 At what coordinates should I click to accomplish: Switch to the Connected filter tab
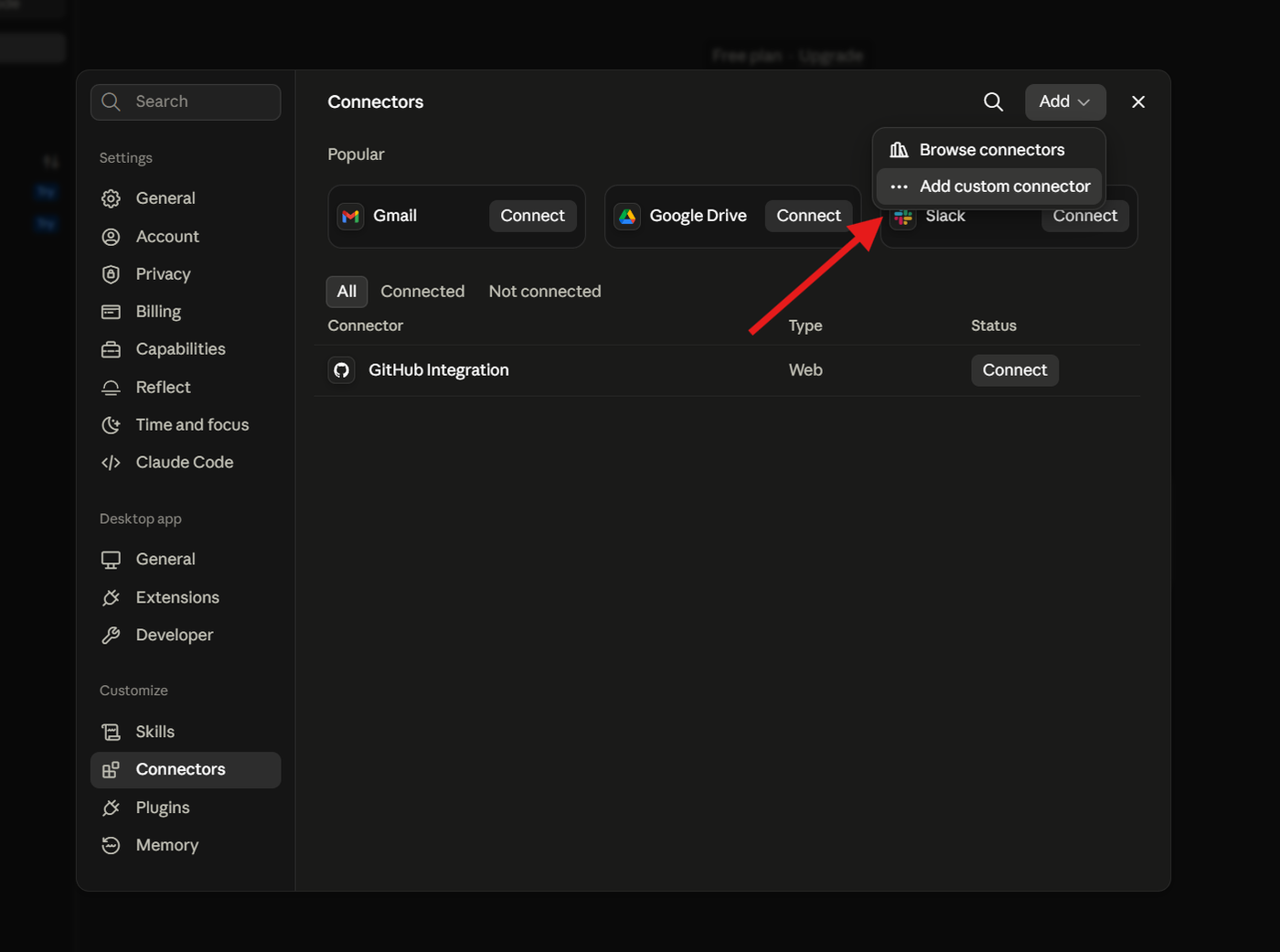422,292
